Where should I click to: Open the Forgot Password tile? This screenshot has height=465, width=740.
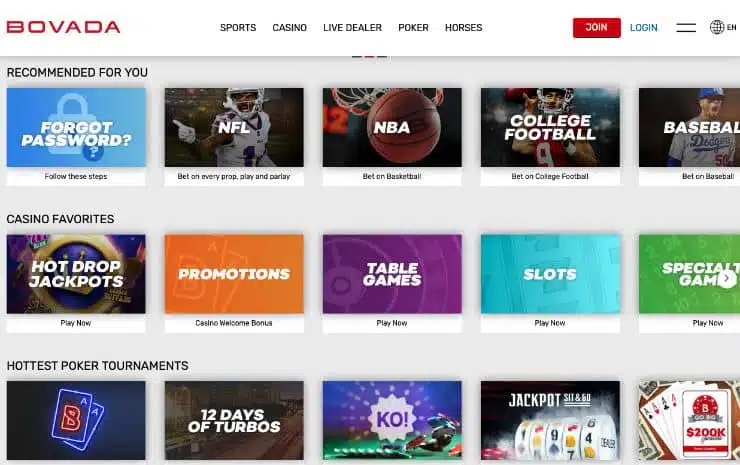click(x=76, y=128)
